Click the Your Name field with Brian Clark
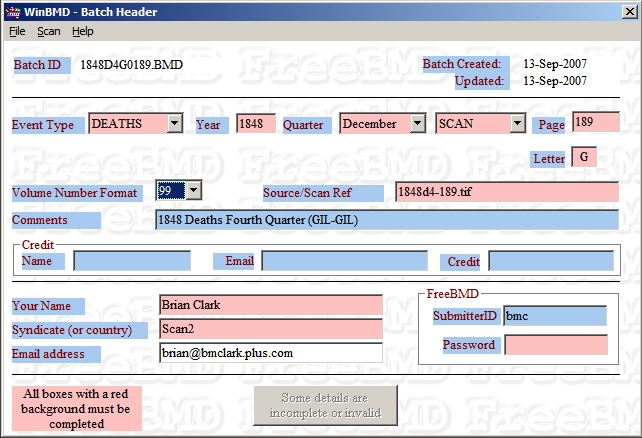Viewport: 642px width, 438px height. click(271, 305)
